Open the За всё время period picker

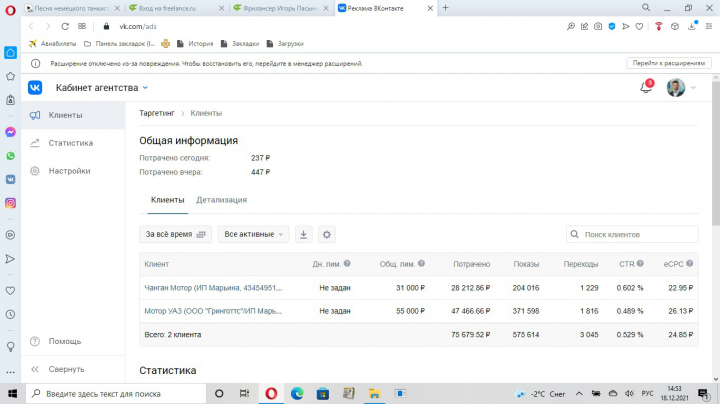(x=175, y=234)
